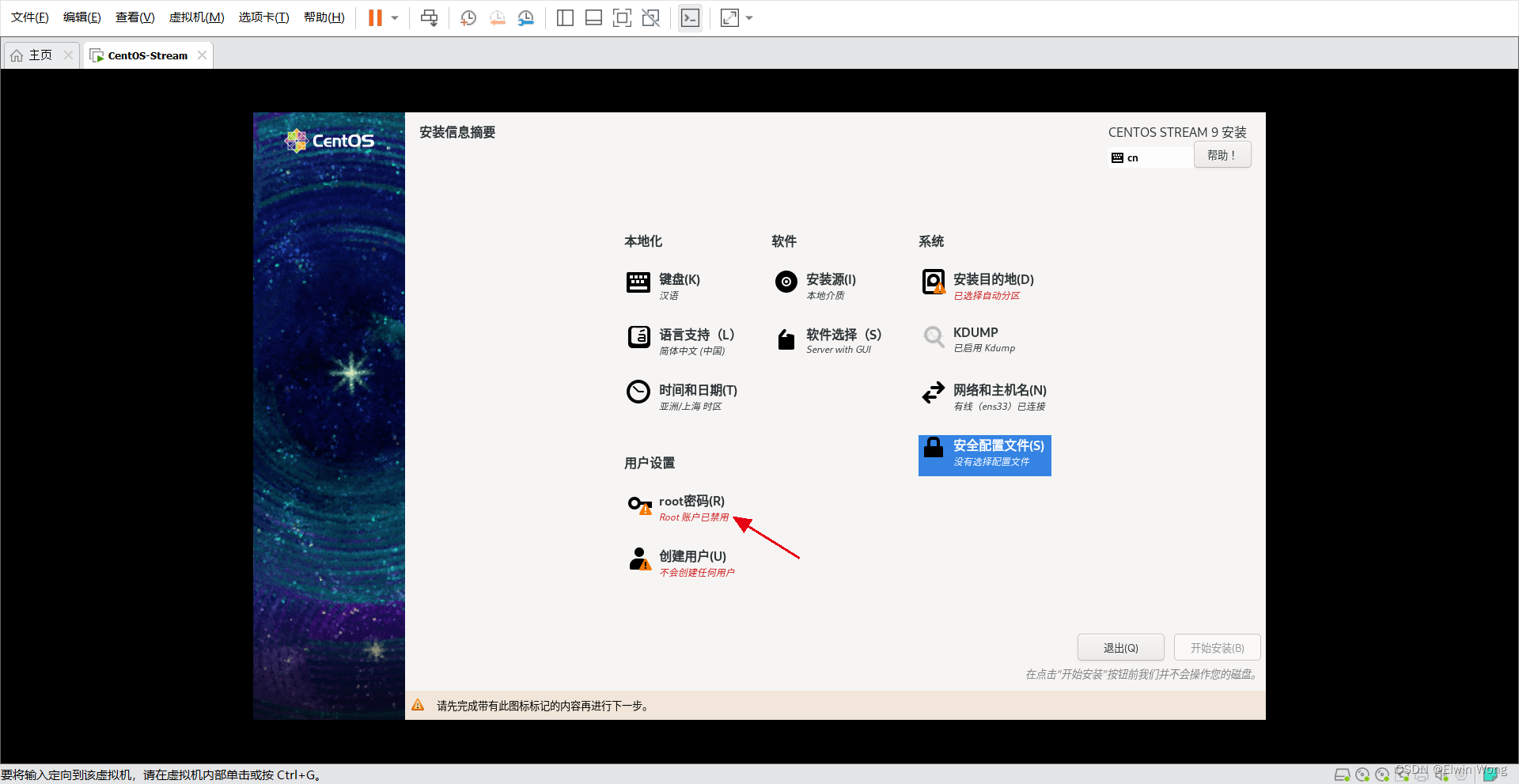Enter full screen mode icon

coord(622,17)
